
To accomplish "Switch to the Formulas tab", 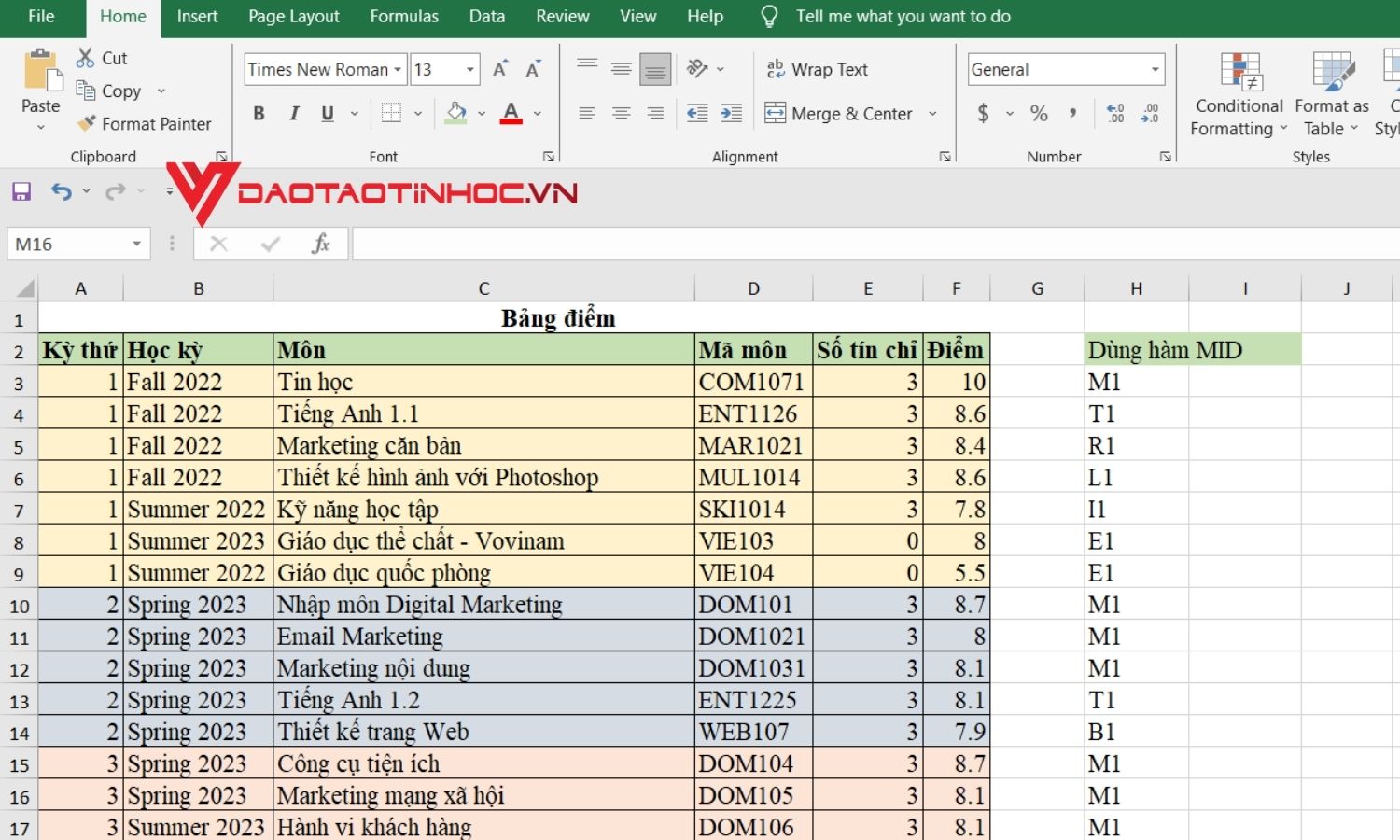I will coord(404,16).
